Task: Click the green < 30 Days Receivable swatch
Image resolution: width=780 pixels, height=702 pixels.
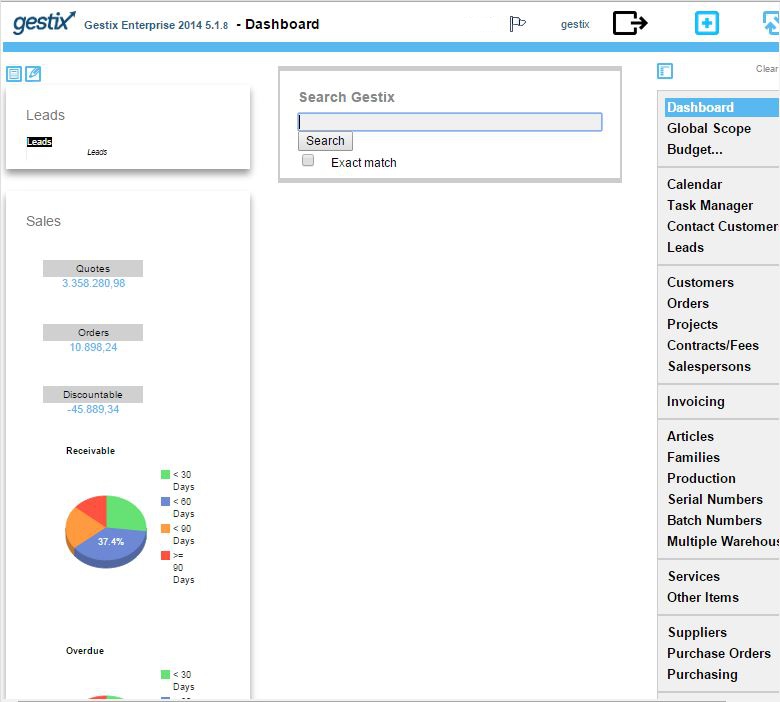Action: [165, 475]
